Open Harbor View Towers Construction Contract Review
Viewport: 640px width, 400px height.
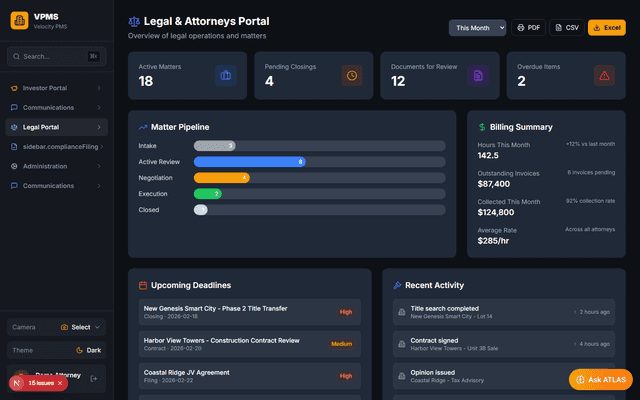click(250, 344)
